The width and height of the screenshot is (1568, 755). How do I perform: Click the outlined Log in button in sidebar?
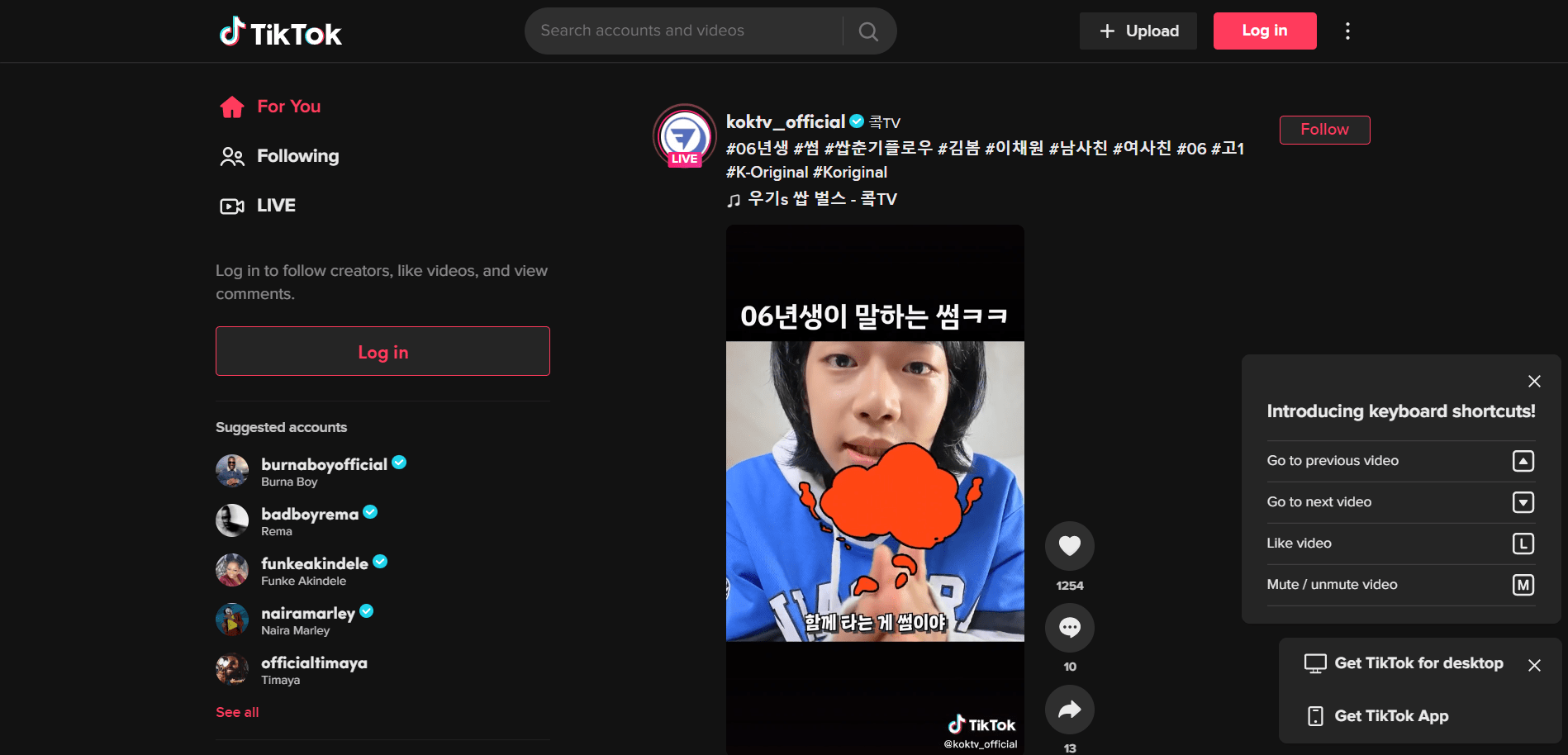[382, 351]
